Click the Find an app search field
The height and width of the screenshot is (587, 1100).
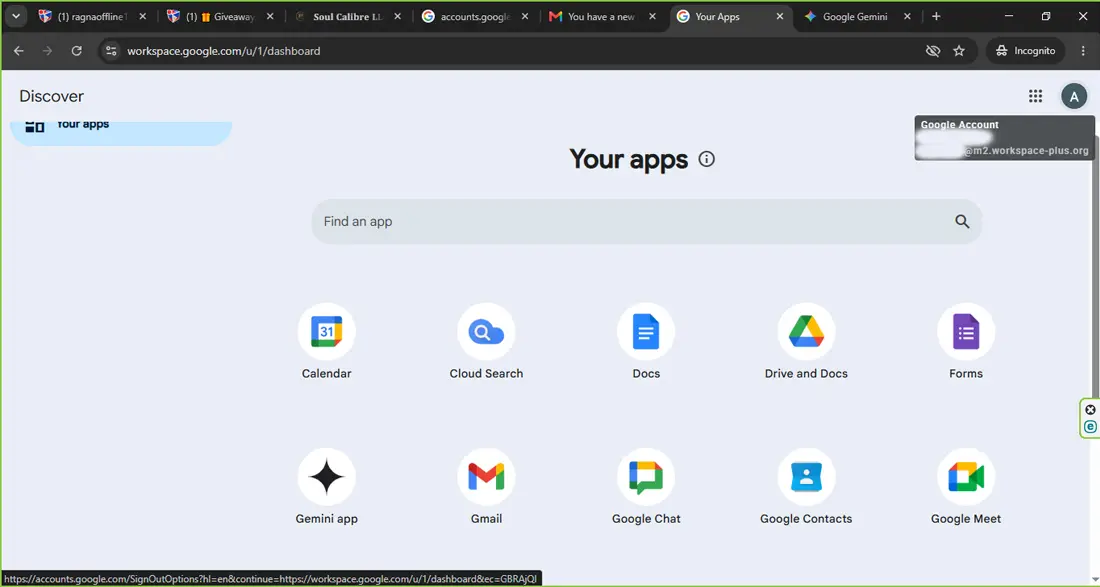click(x=646, y=222)
